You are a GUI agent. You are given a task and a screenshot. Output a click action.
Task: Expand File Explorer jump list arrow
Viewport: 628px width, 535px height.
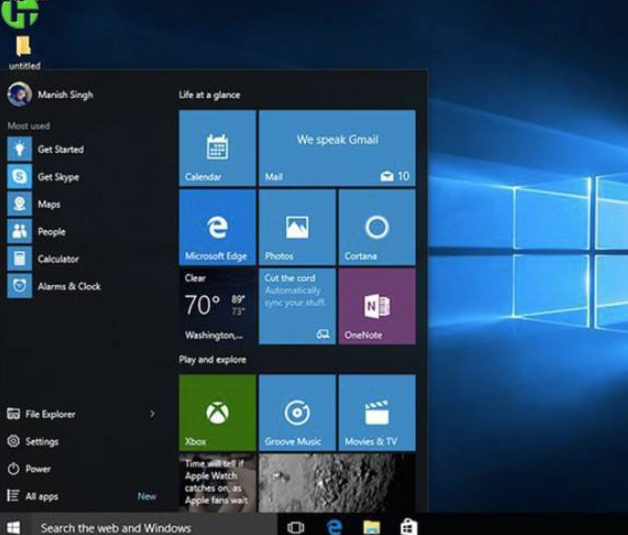tap(152, 414)
